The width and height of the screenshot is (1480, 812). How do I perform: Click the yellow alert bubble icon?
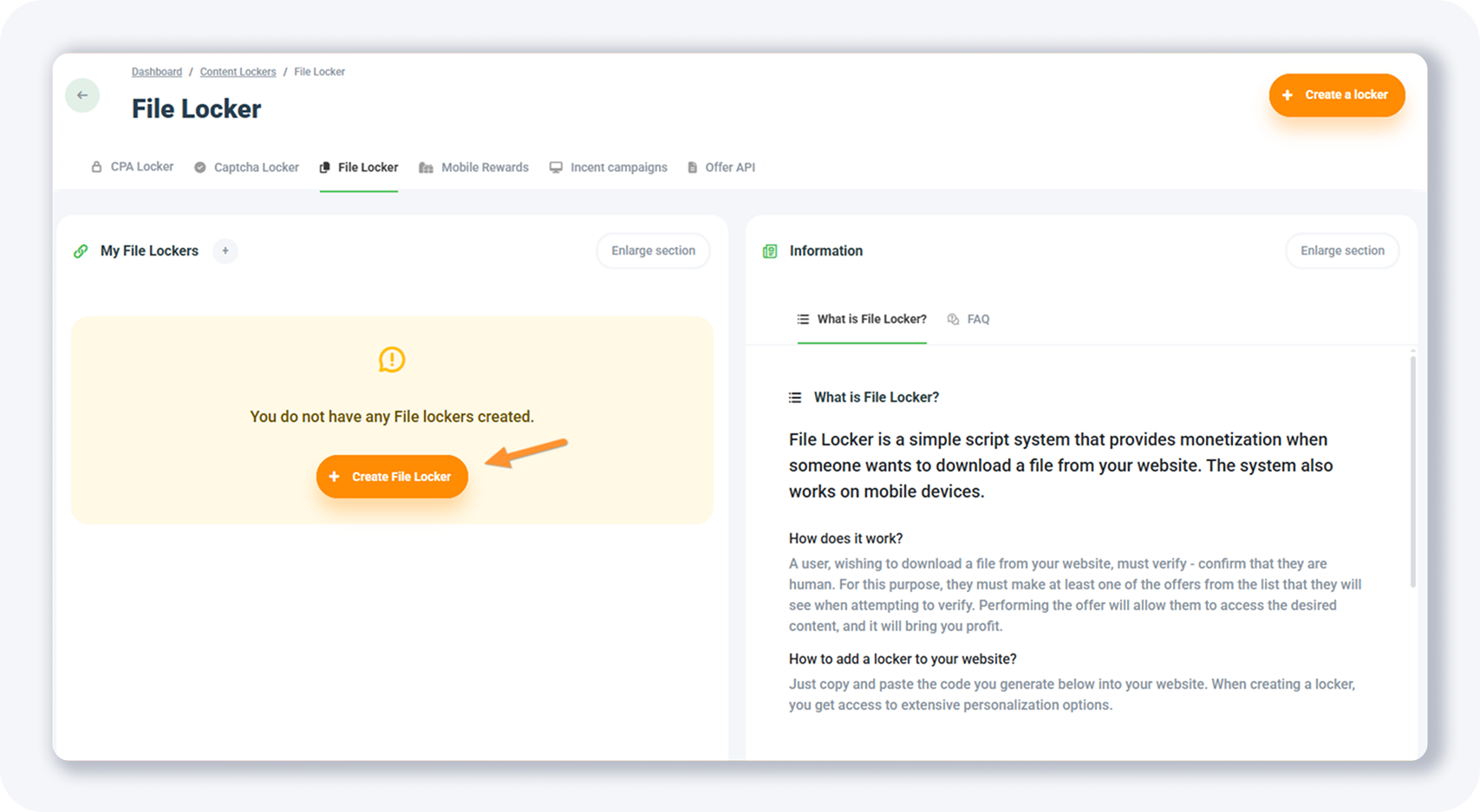392,360
